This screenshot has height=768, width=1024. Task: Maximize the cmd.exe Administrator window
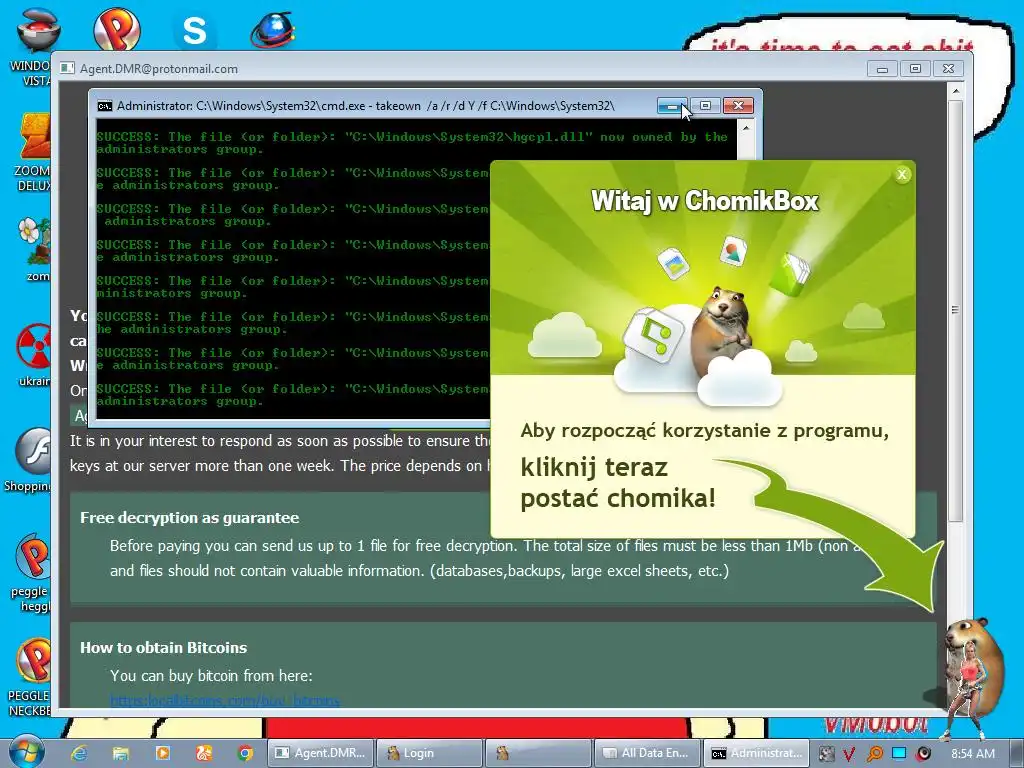(x=705, y=106)
